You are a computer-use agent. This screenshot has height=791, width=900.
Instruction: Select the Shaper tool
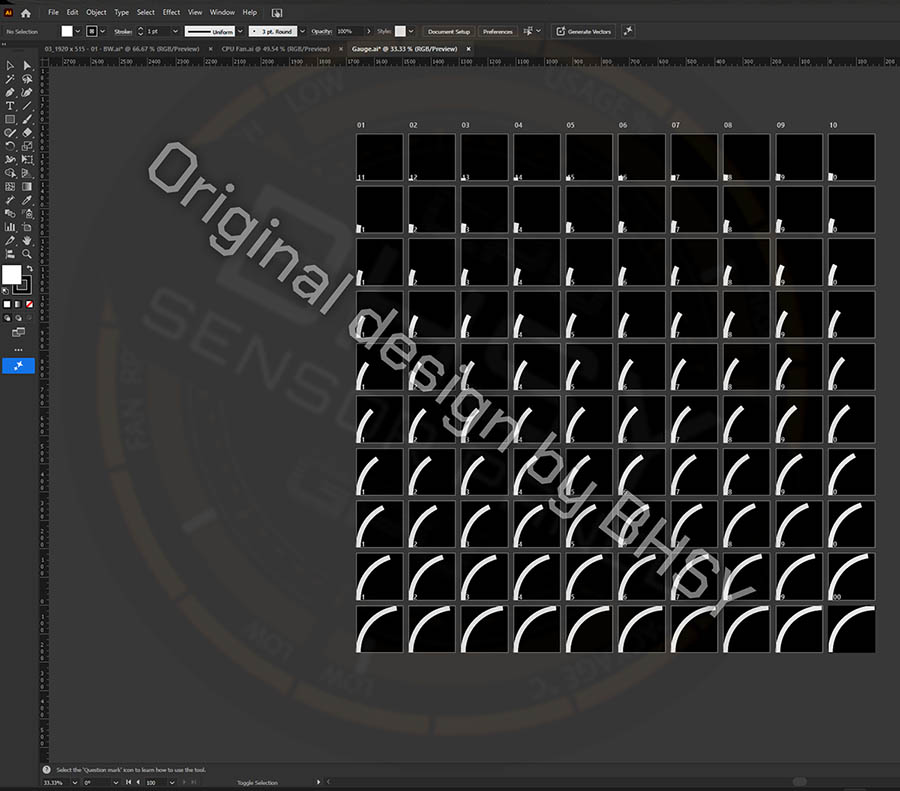pyautogui.click(x=10, y=133)
